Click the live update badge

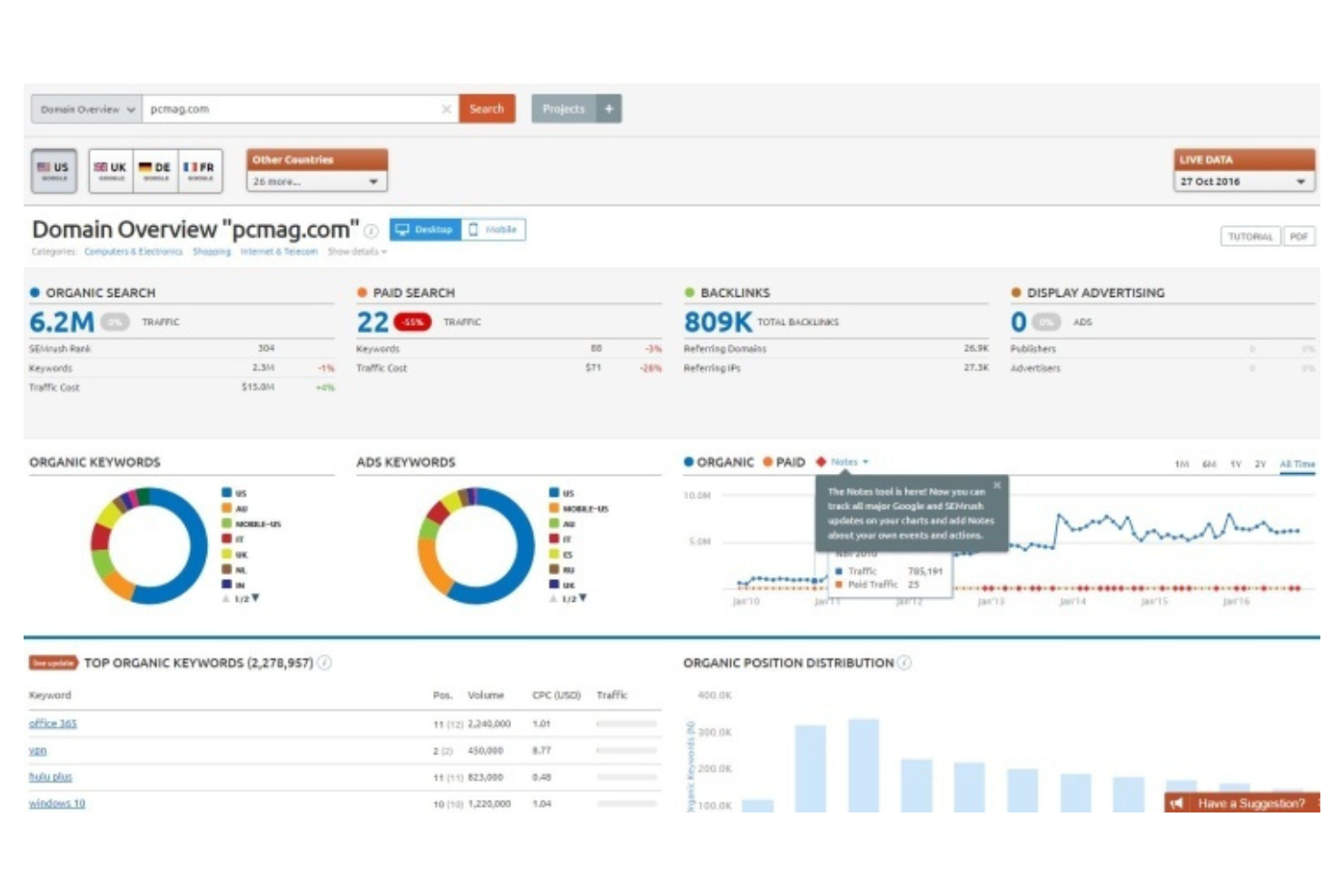tap(54, 663)
